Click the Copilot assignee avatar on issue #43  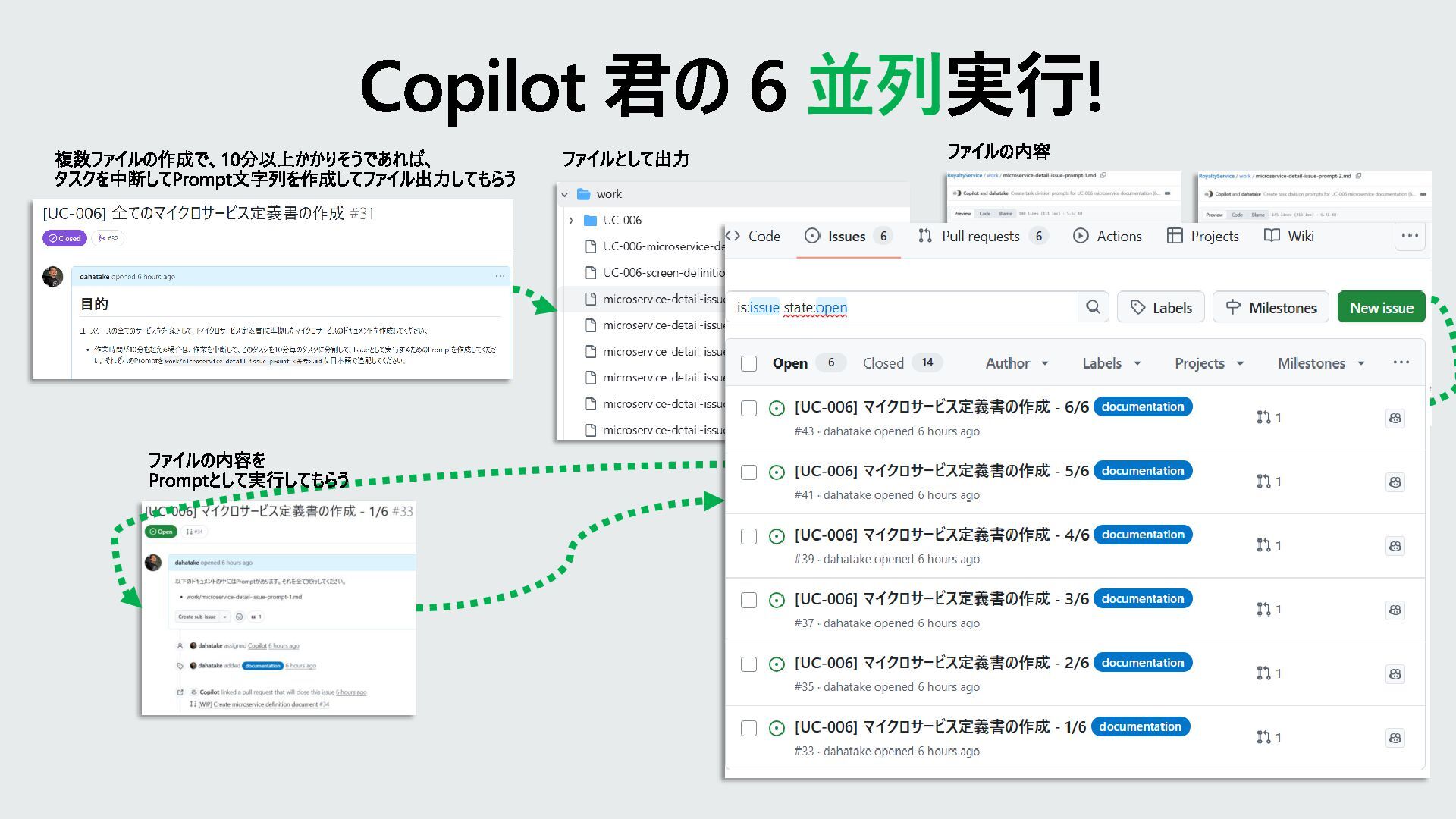pos(1395,418)
